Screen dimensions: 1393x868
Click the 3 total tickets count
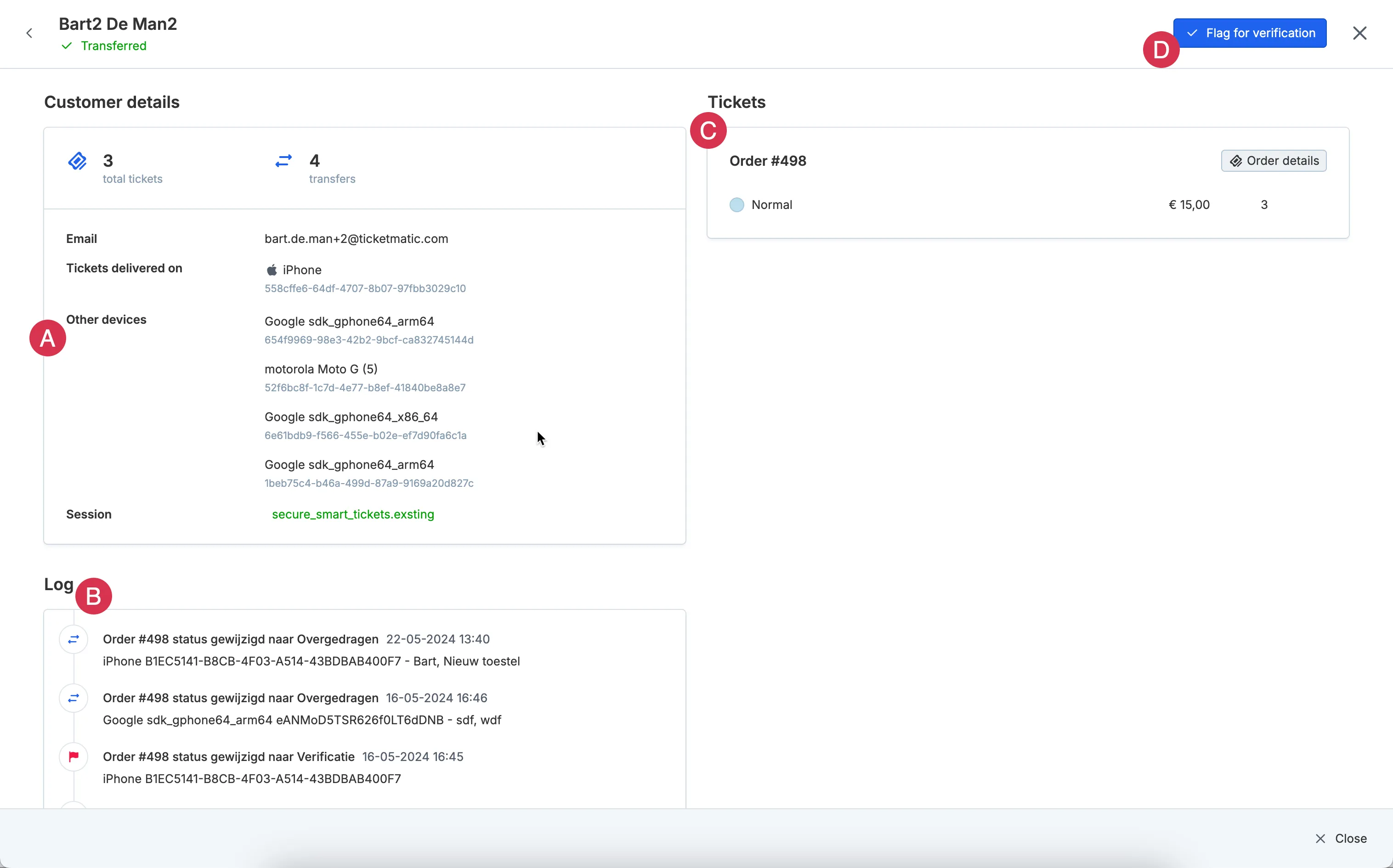click(x=108, y=161)
